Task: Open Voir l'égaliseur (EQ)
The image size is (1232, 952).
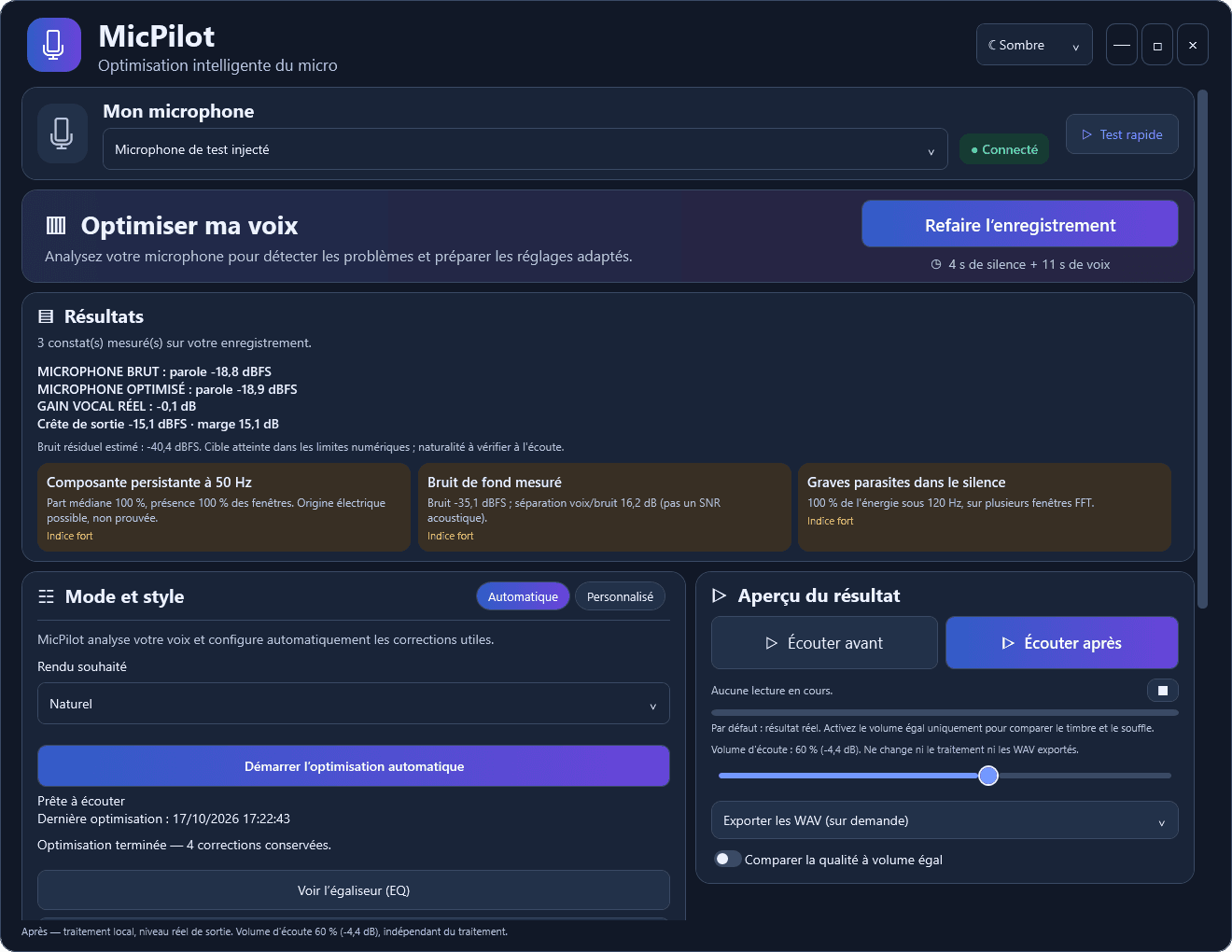Action: click(x=354, y=890)
